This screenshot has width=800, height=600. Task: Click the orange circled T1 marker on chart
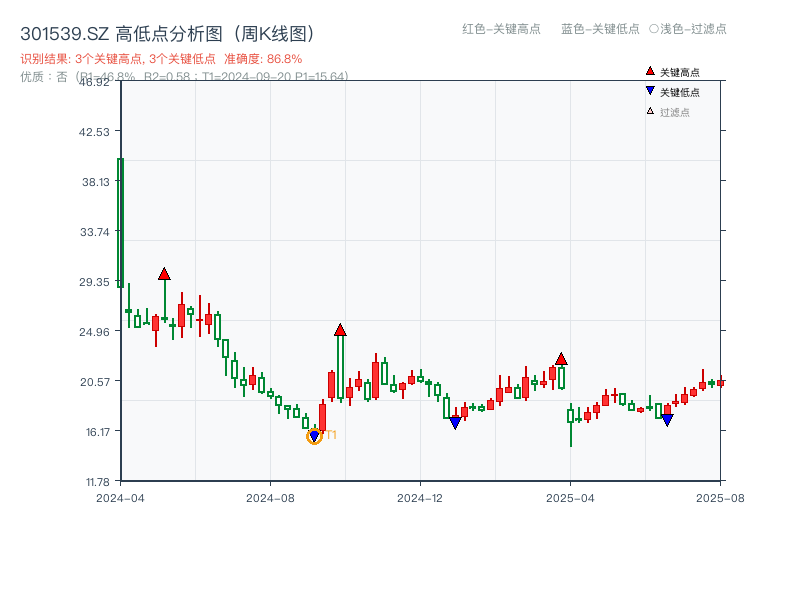[x=314, y=436]
